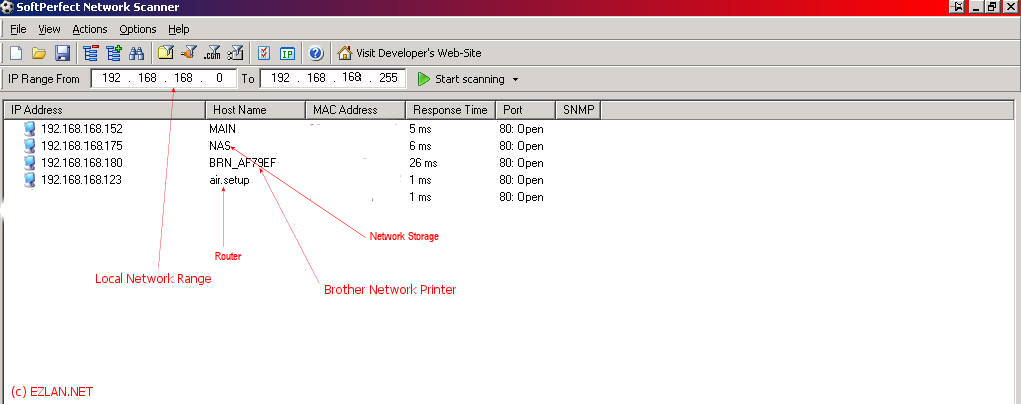Click 80: Open in the NAS row

[x=521, y=146]
